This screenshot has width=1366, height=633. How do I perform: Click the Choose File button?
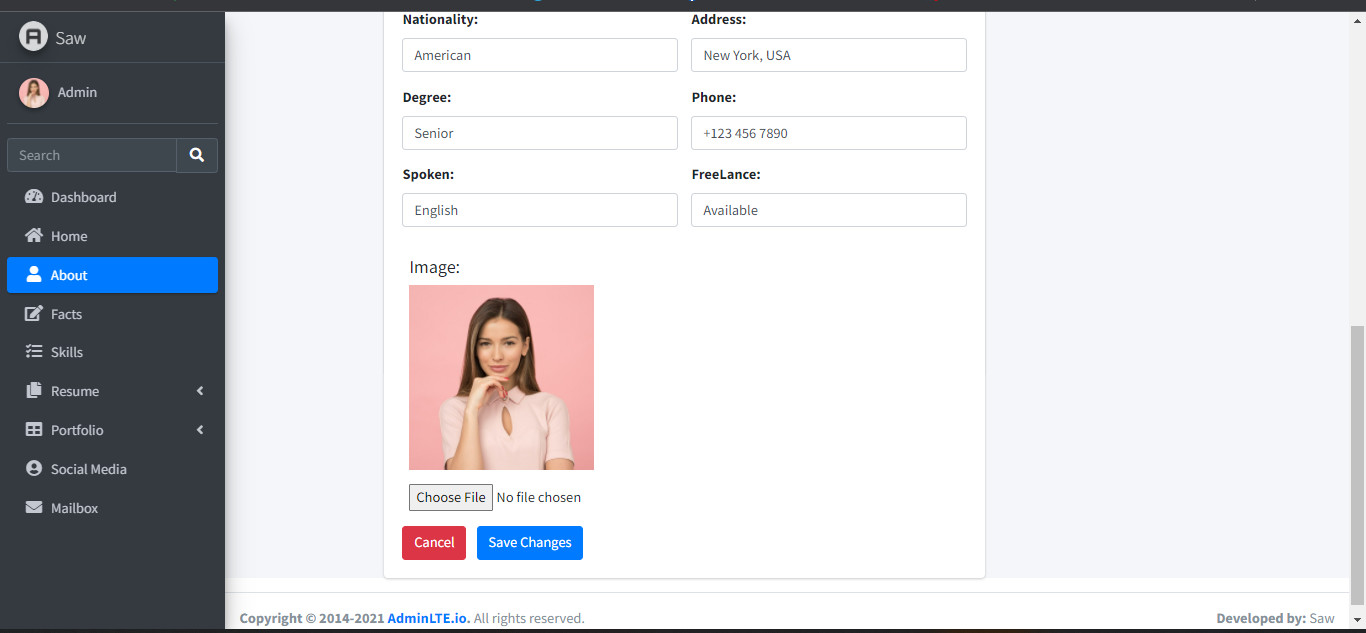[451, 497]
